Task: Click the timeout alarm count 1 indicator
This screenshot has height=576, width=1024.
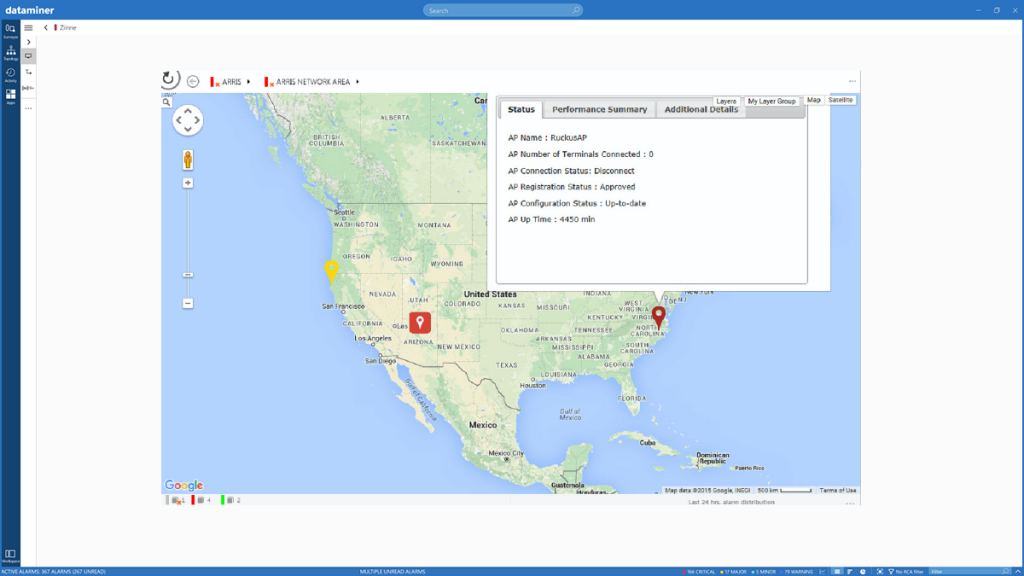Action: (x=178, y=500)
